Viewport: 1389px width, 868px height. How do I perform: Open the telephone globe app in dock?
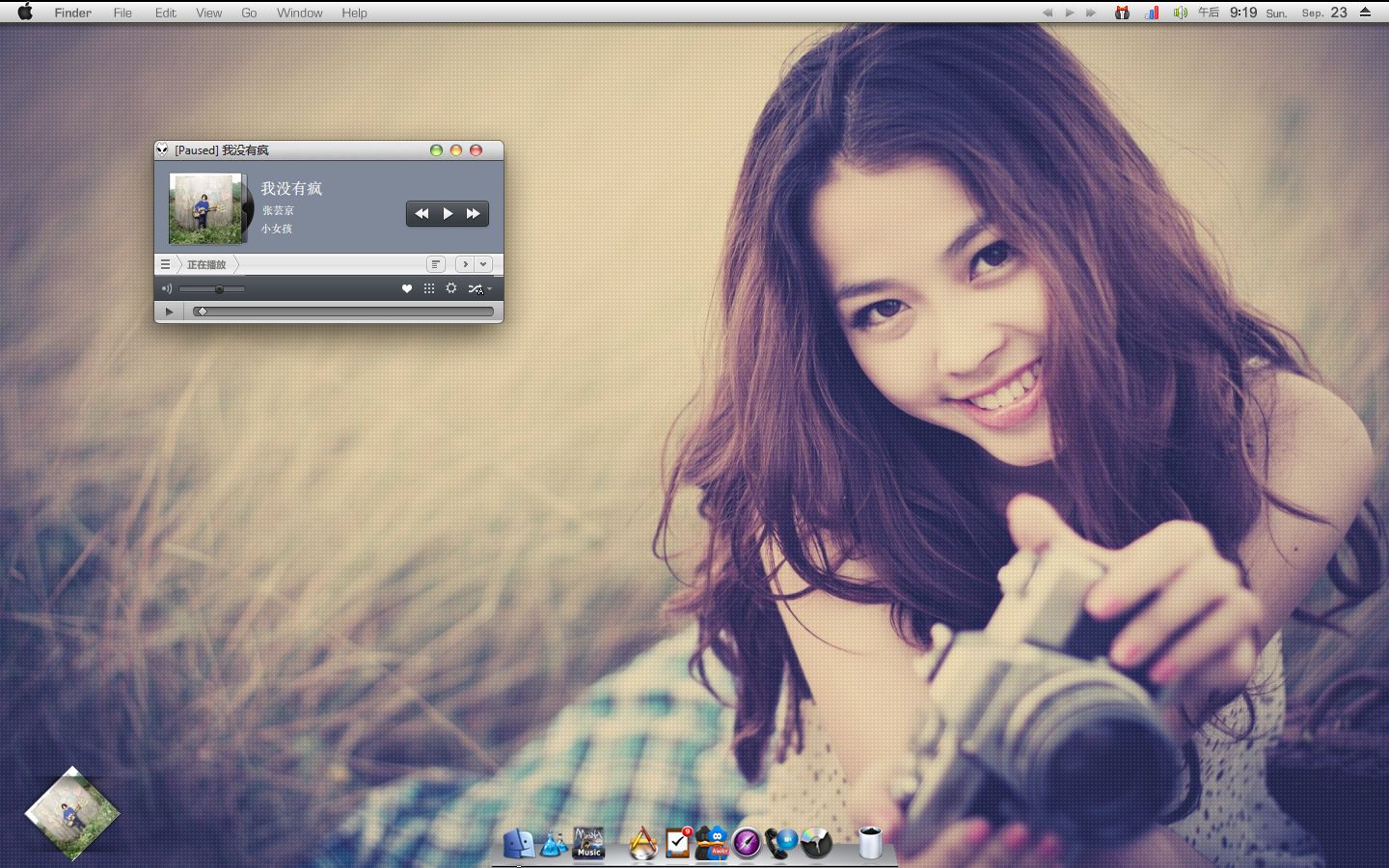[781, 843]
